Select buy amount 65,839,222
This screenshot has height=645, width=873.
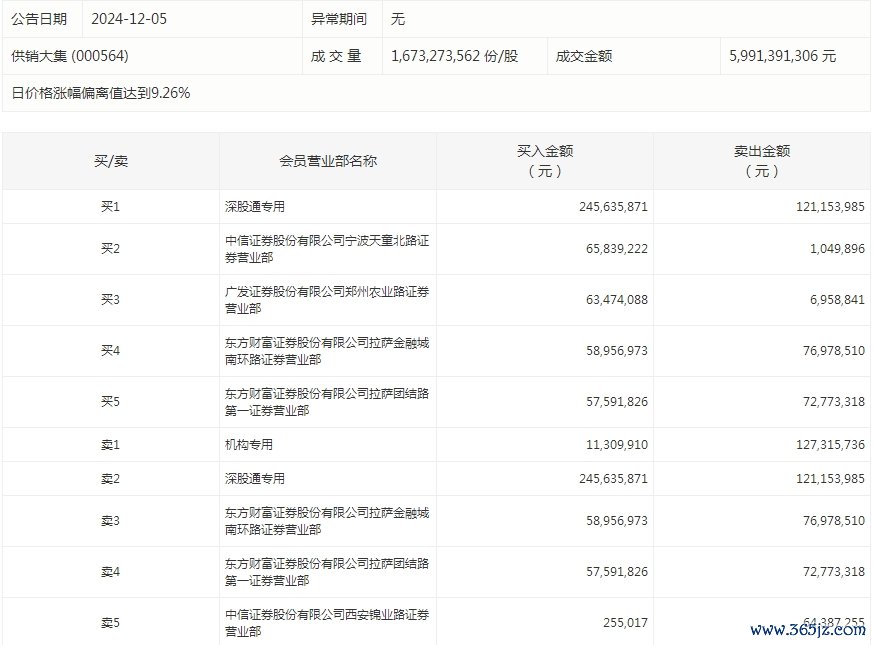[616, 248]
